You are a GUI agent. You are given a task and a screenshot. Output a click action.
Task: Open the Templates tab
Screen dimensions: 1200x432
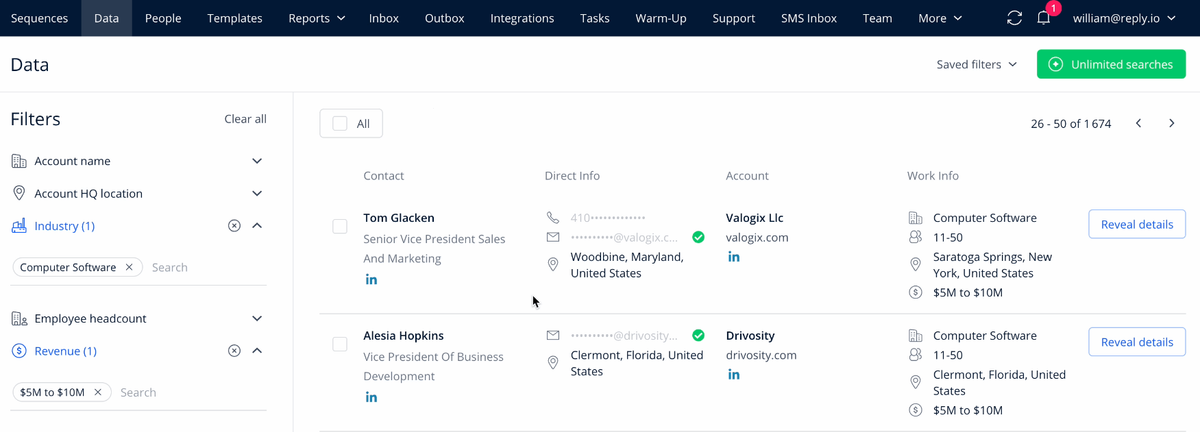[x=235, y=18]
